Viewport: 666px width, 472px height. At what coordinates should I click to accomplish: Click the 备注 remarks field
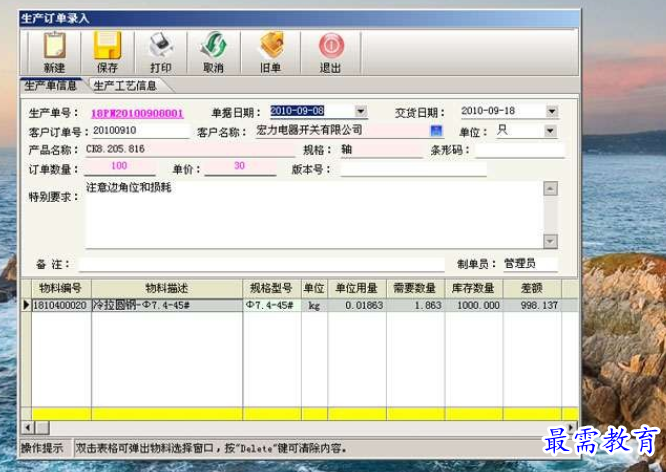coord(262,264)
